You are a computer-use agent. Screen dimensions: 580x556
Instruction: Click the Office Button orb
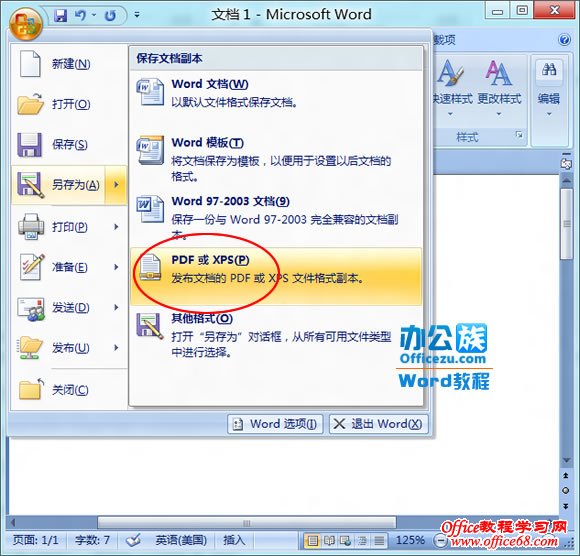26,24
